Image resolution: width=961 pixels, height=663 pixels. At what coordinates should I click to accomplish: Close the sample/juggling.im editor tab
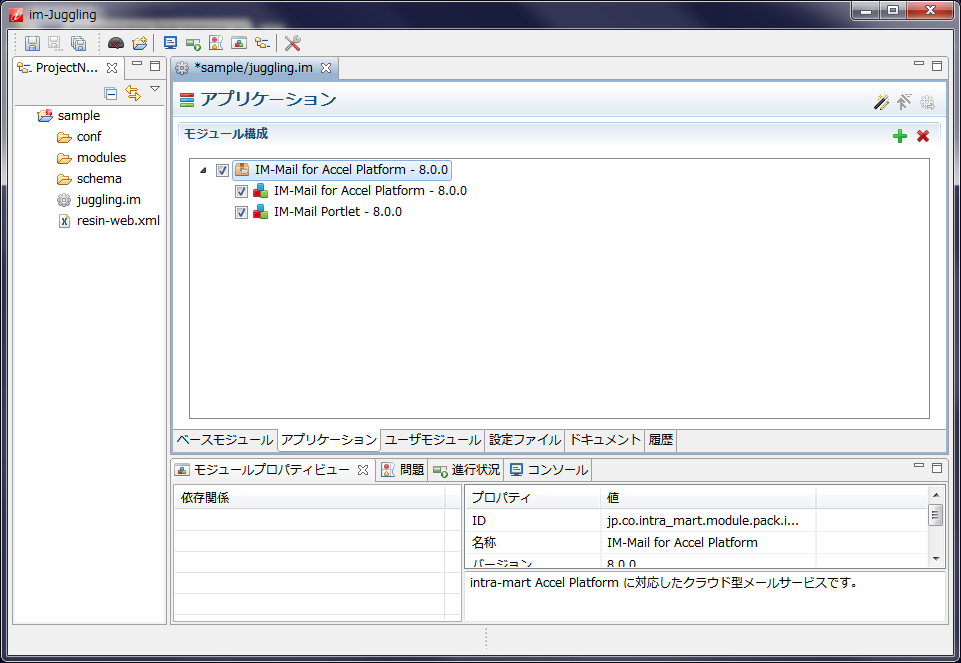pyautogui.click(x=326, y=68)
